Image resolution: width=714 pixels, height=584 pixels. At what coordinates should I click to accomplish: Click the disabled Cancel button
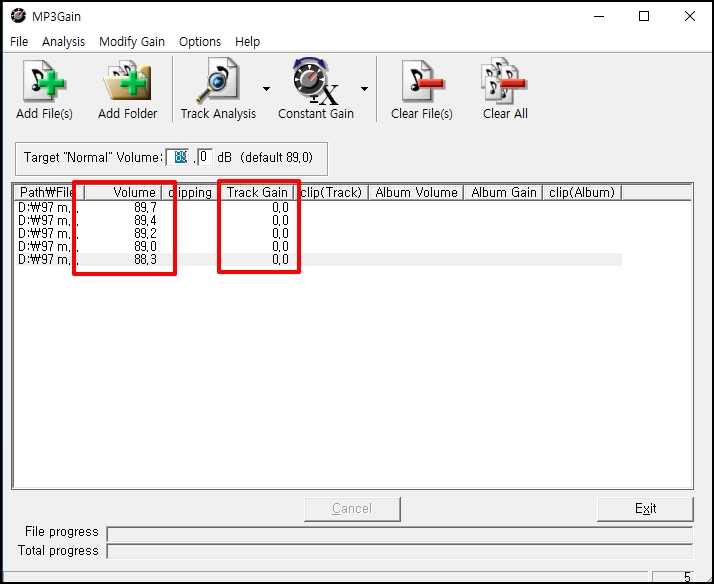coord(352,508)
